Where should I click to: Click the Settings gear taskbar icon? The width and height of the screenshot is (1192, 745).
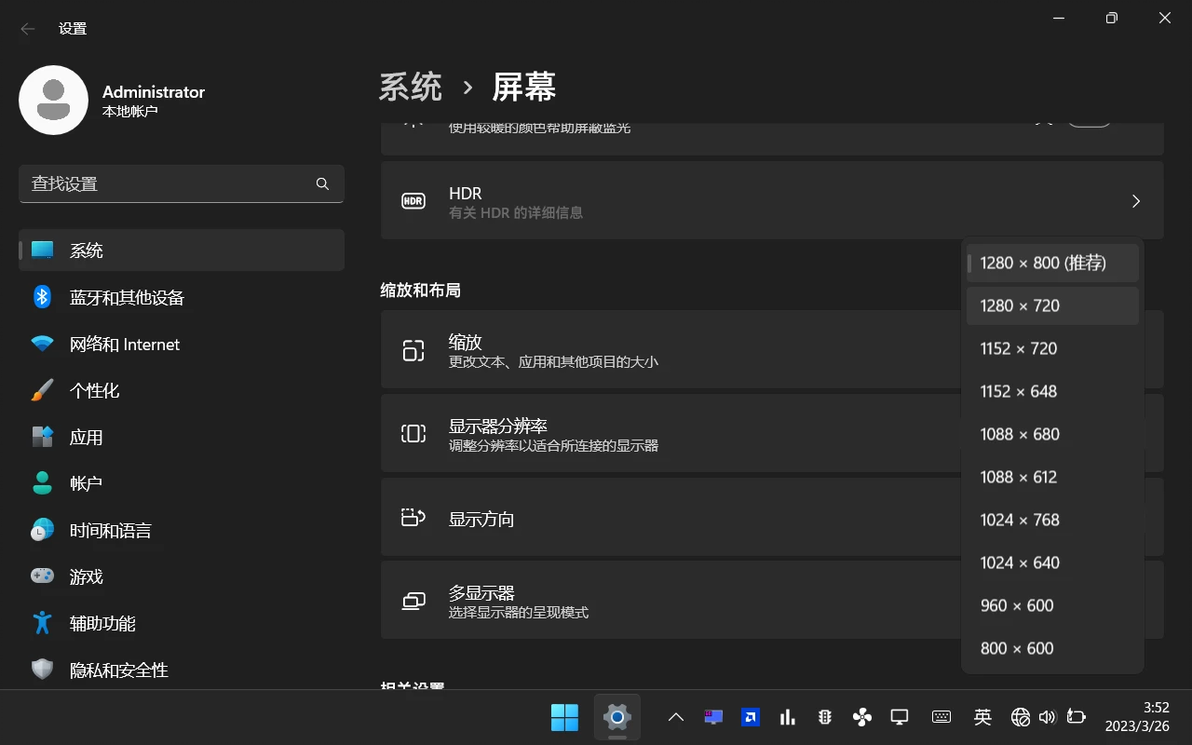[x=617, y=717]
